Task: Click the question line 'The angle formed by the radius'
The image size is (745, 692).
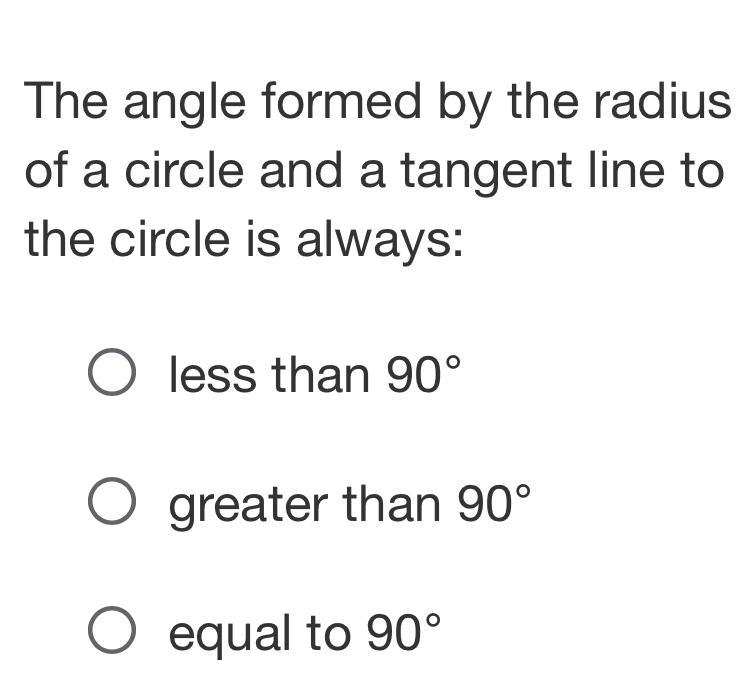Action: coord(377,103)
